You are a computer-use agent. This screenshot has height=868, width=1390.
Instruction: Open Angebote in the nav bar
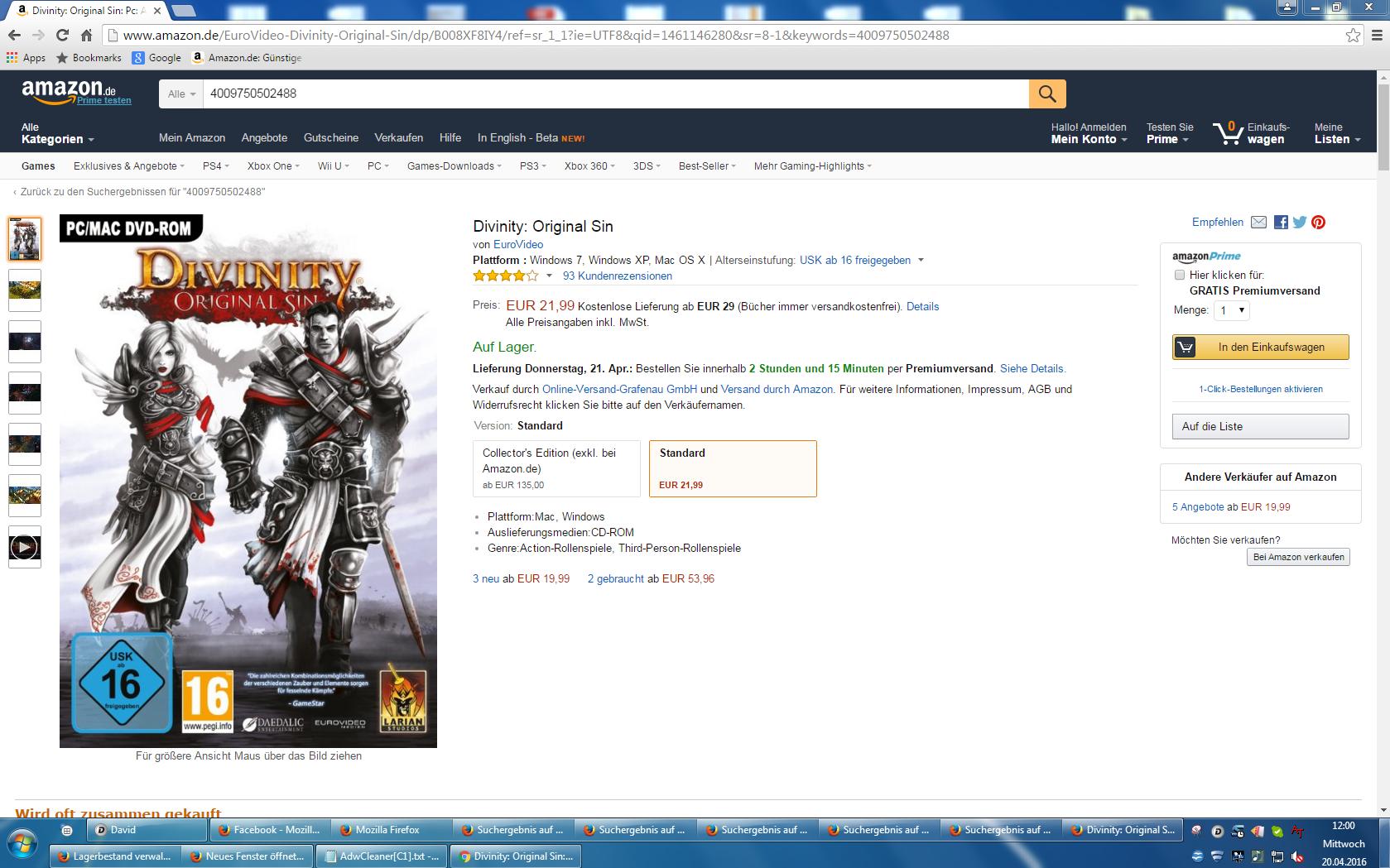[264, 137]
